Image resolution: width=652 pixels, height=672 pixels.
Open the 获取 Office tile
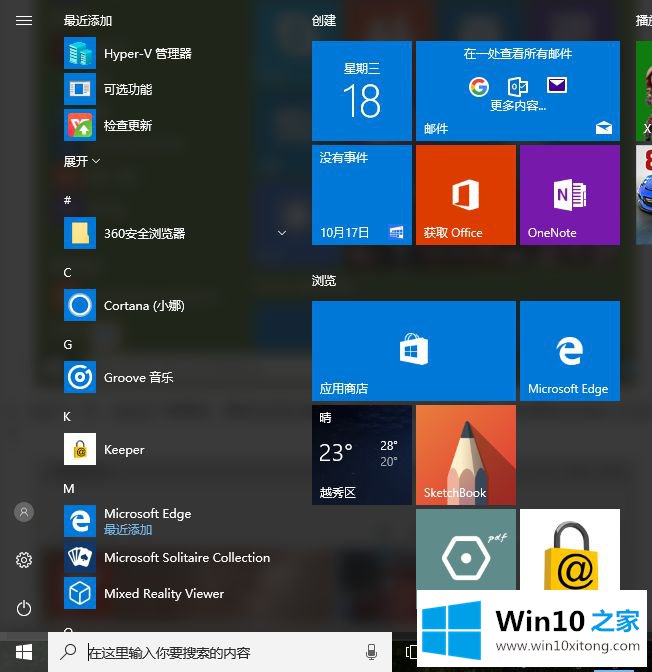466,195
